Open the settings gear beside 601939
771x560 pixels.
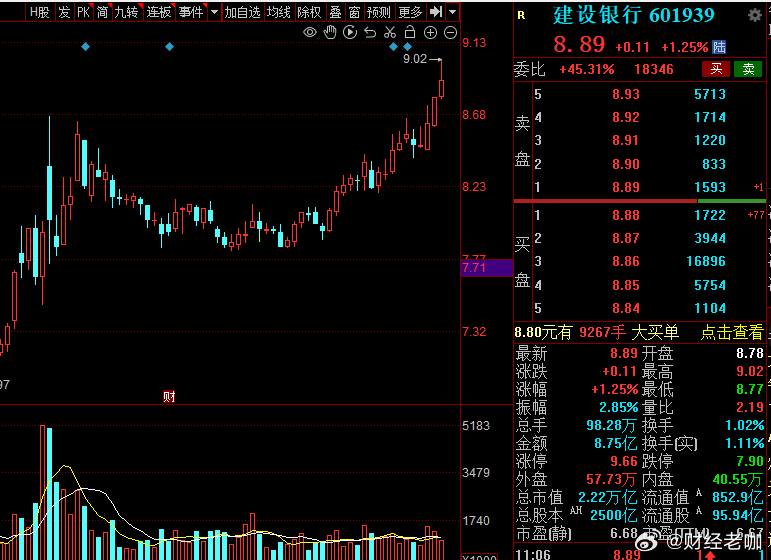coord(755,15)
